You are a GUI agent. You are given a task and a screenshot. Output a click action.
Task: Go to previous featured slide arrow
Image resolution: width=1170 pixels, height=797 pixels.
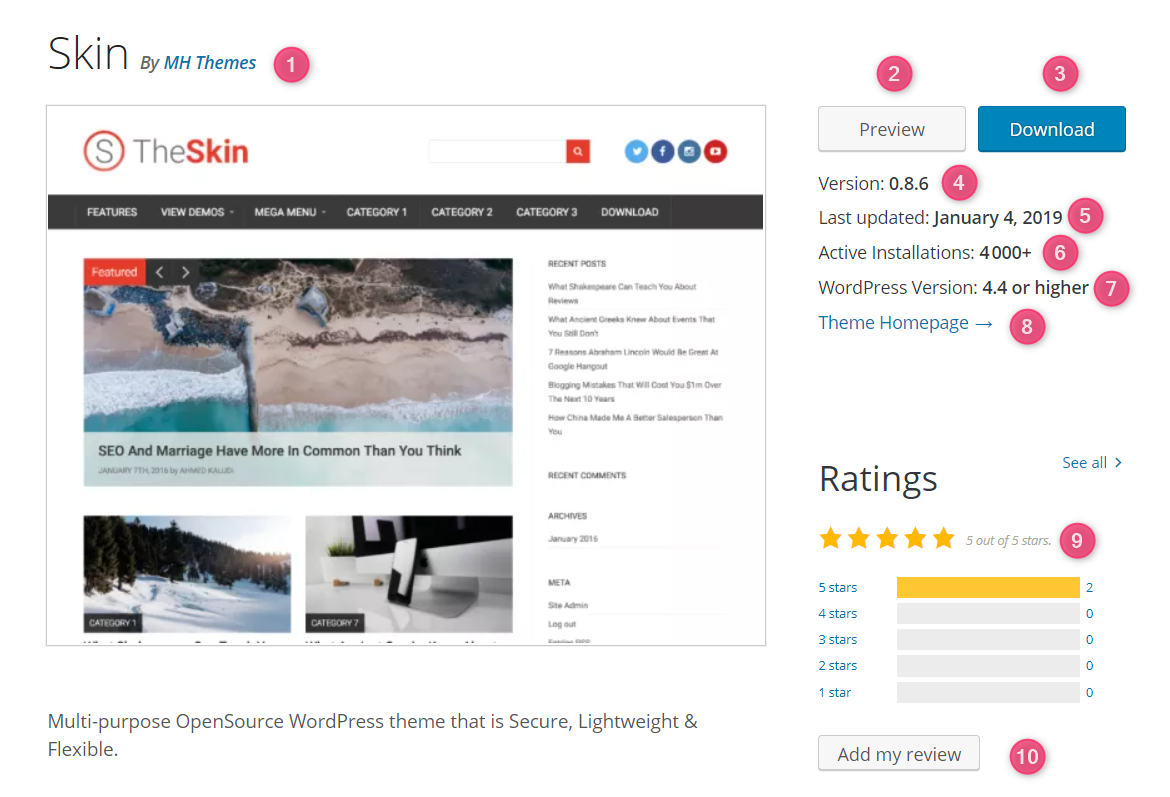pyautogui.click(x=159, y=272)
